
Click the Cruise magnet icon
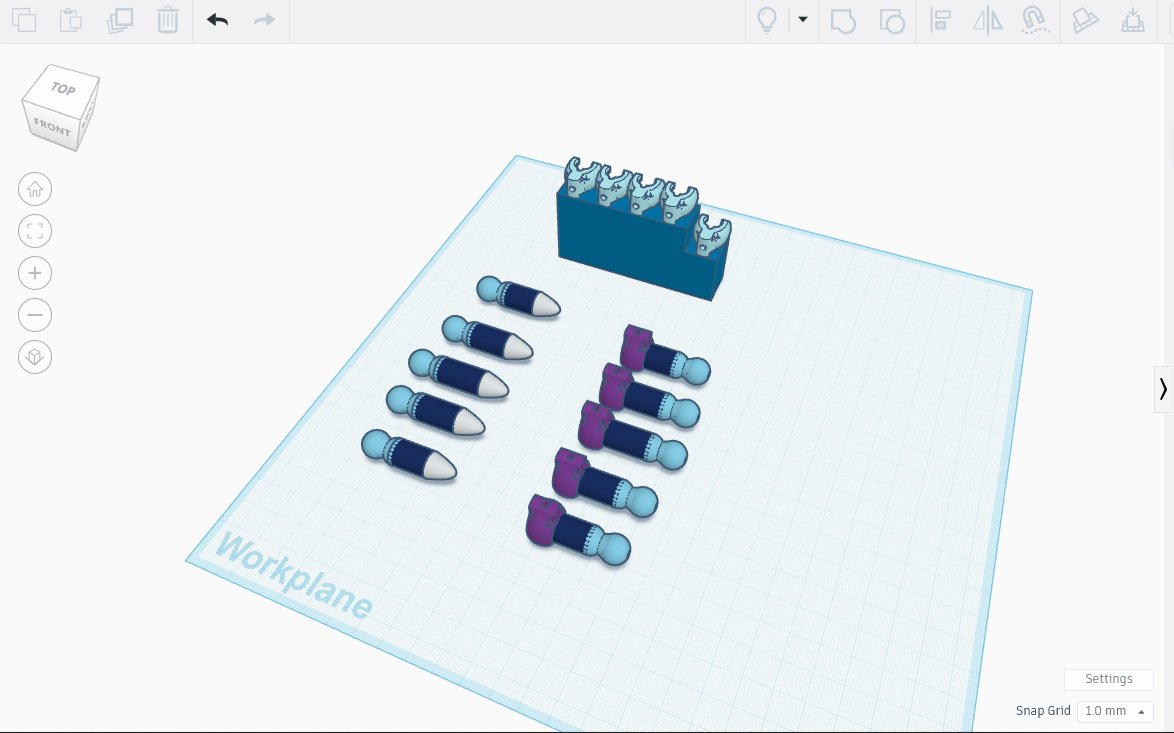[1035, 20]
